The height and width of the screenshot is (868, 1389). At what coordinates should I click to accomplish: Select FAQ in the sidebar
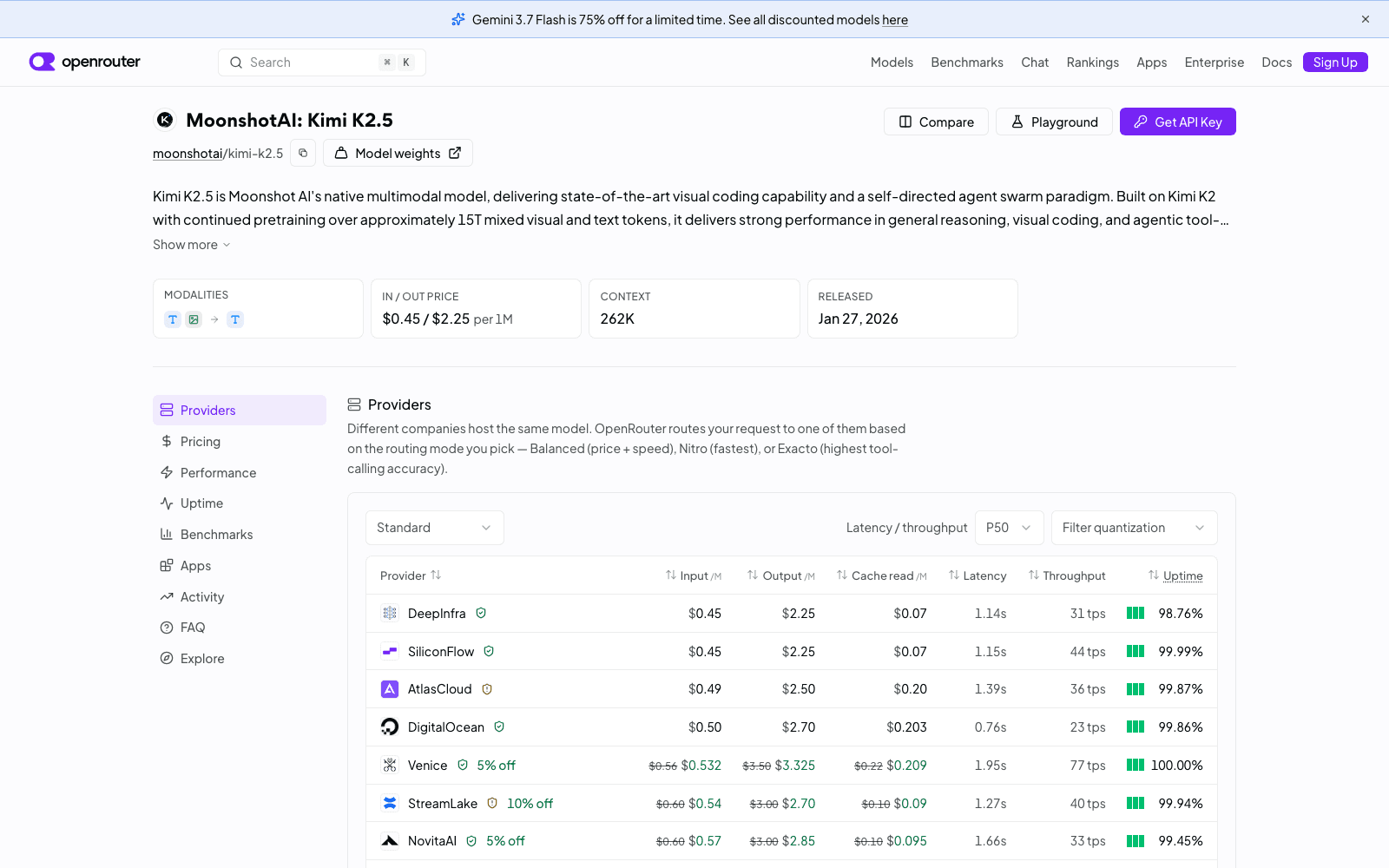point(240,628)
